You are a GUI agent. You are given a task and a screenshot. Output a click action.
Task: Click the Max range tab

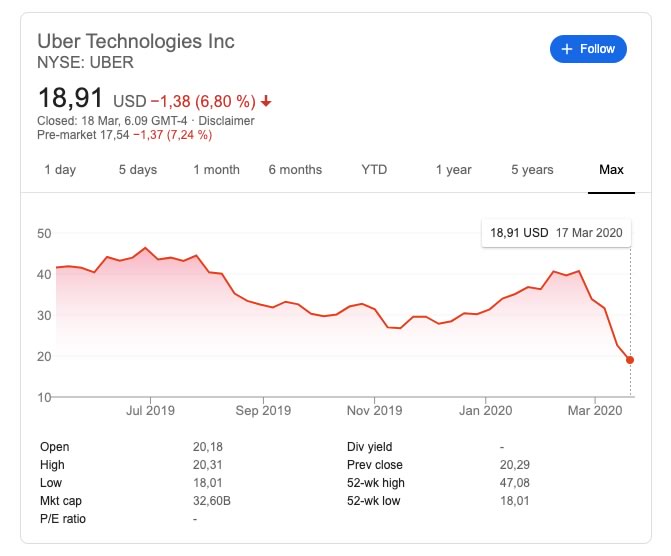[611, 170]
